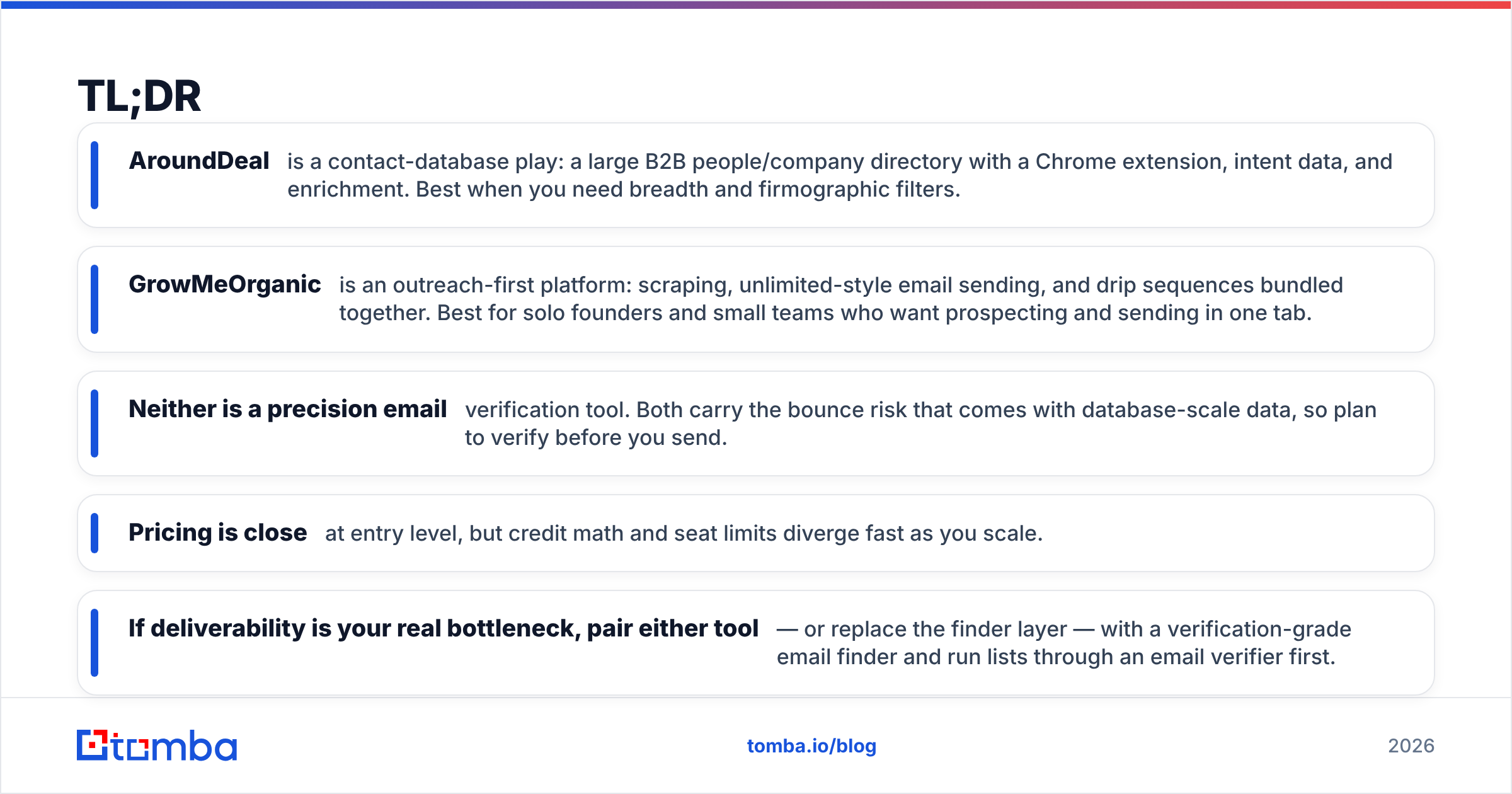Click the blue accent bar on precision email card
The image size is (1512, 794).
(94, 423)
